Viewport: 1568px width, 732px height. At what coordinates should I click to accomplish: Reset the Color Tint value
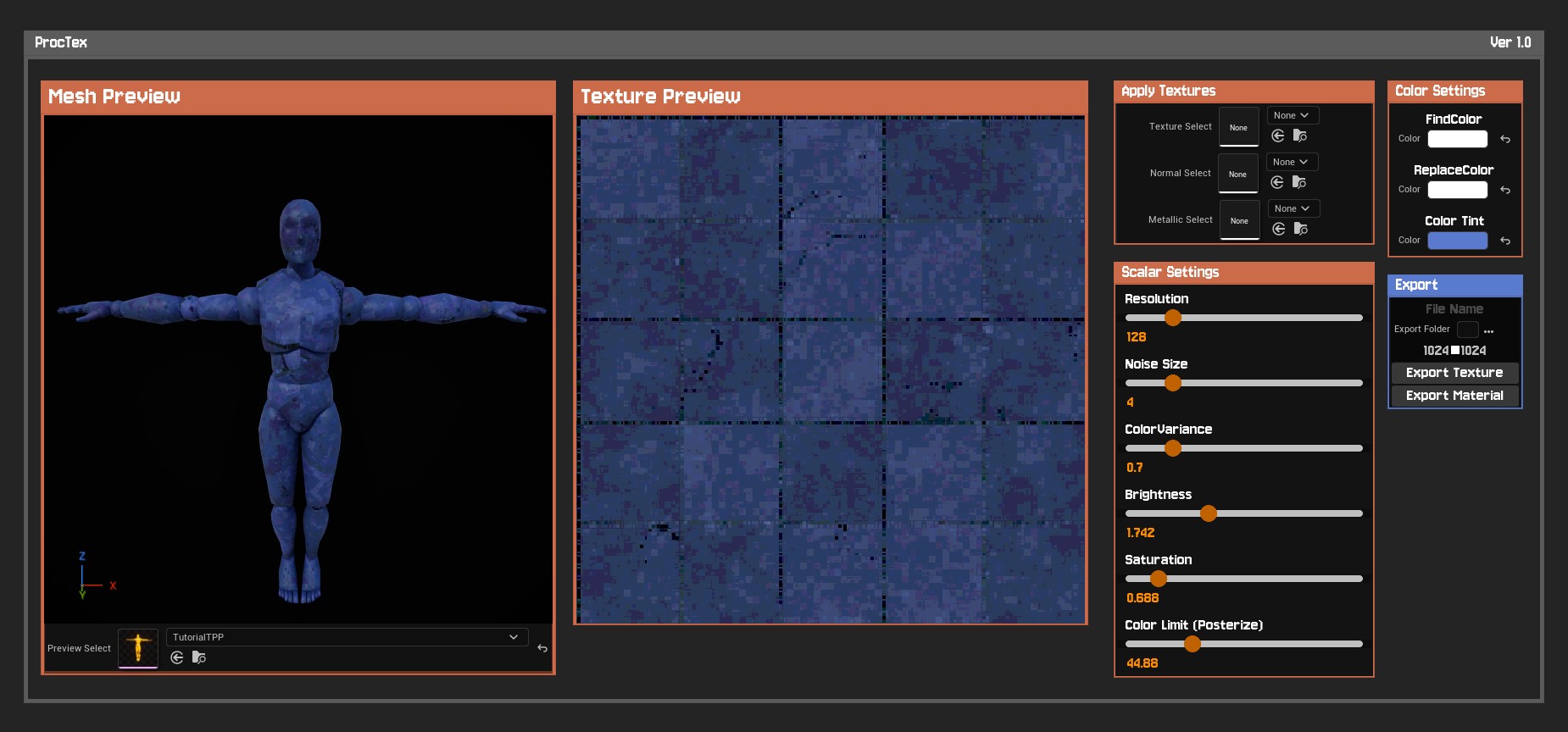[x=1505, y=241]
